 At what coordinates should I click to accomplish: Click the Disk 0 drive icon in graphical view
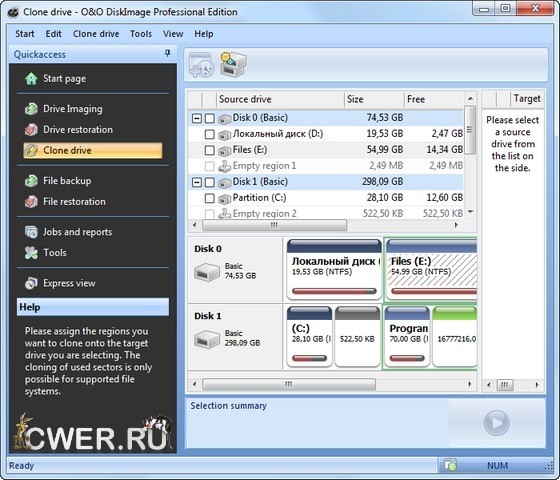coord(207,272)
